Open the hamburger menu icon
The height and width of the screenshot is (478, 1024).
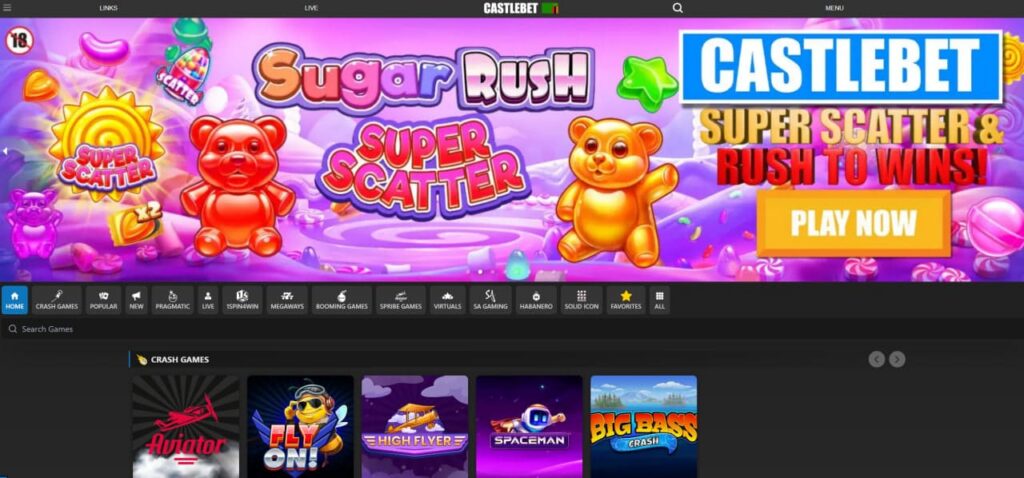pyautogui.click(x=7, y=8)
